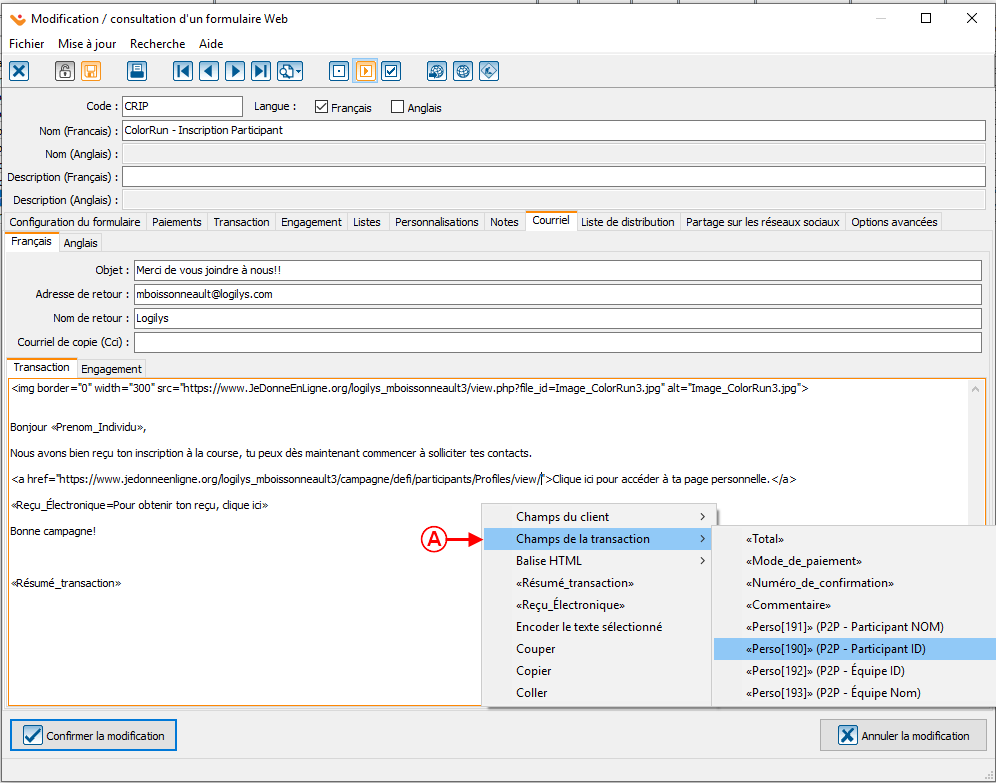Image resolution: width=996 pixels, height=783 pixels.
Task: Switch to the Engagement sub-tab
Action: (x=112, y=369)
